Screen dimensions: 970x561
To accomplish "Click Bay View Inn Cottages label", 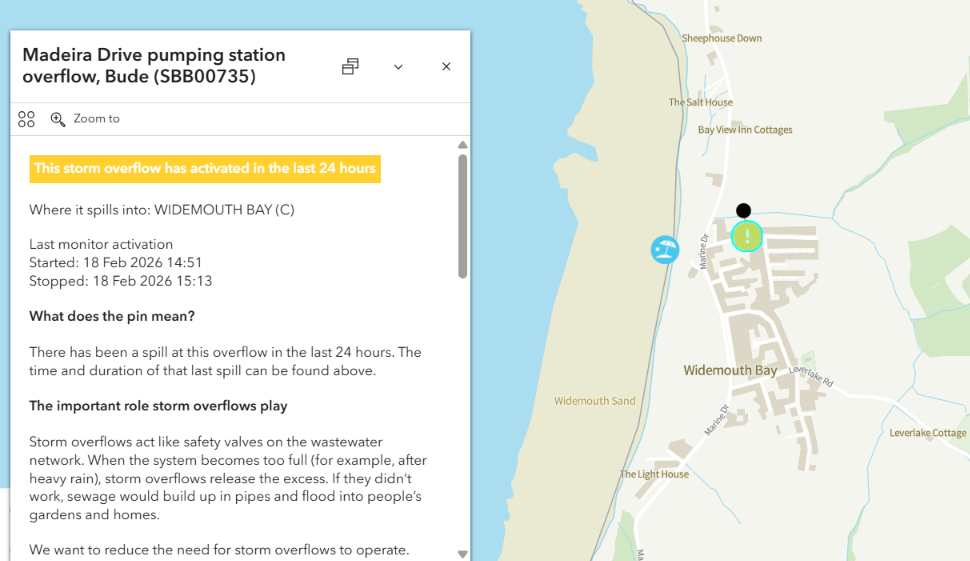I will pos(745,130).
